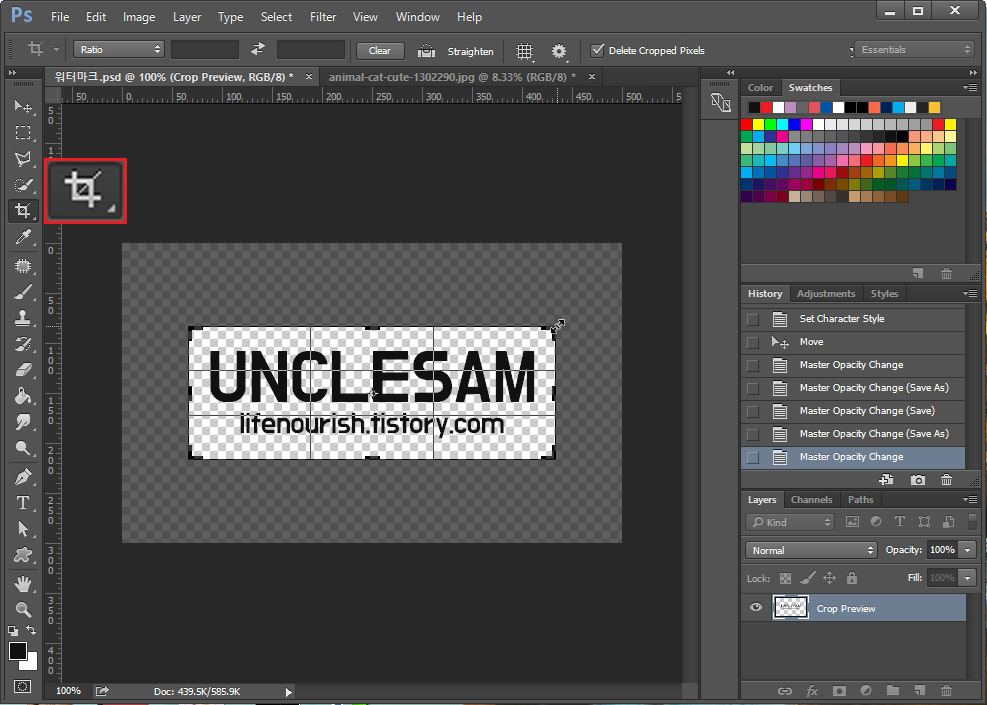Select the Hand tool
This screenshot has width=987, height=705.
click(x=23, y=584)
